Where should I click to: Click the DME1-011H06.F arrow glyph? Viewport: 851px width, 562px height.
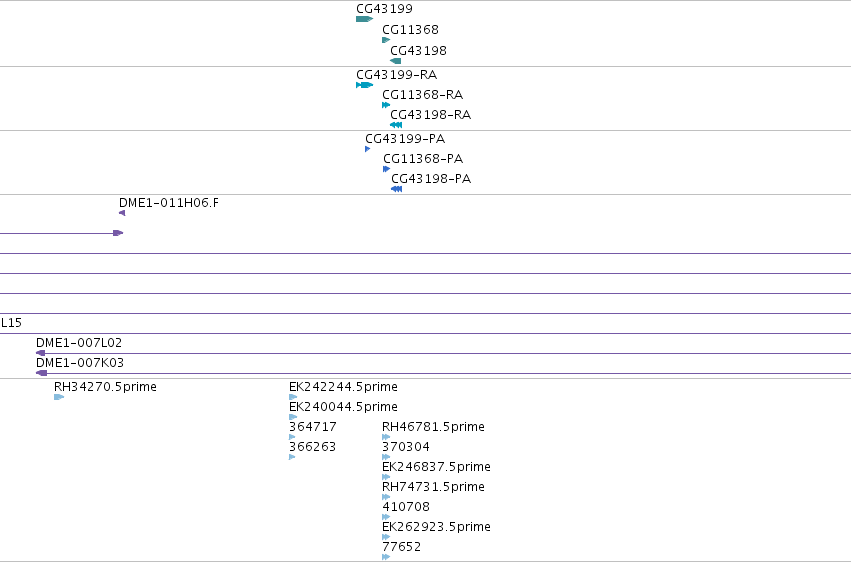coord(122,213)
